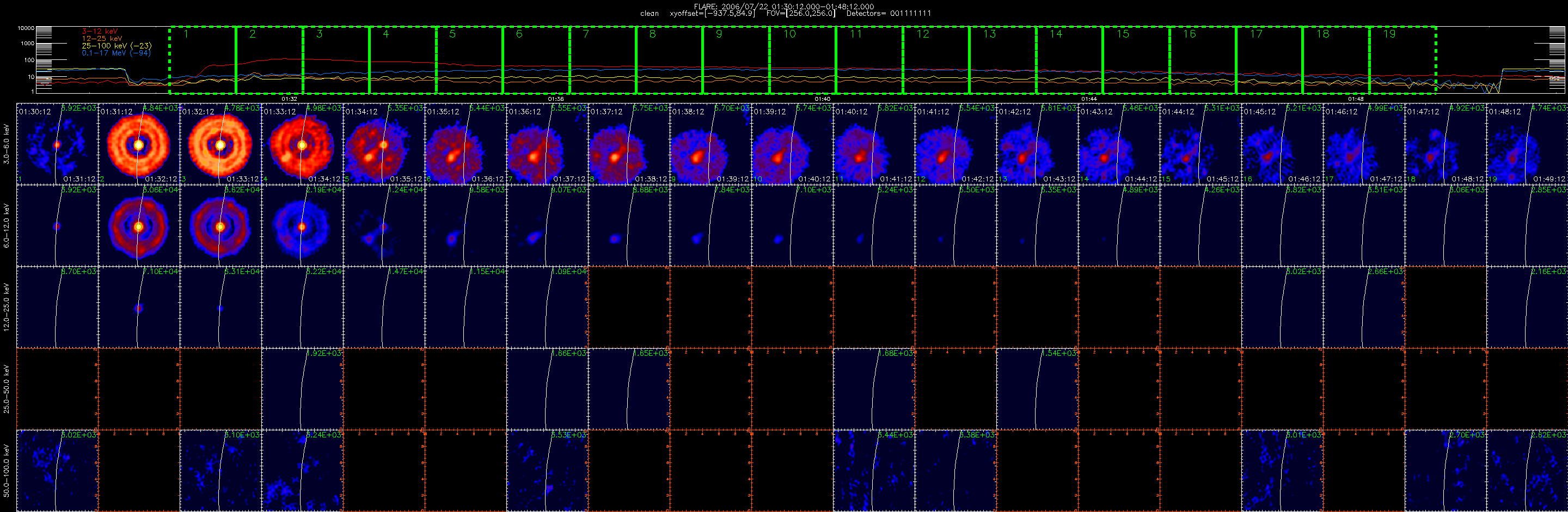Image resolution: width=1568 pixels, height=512 pixels.
Task: Open the 3-6 keV image starting 01:44:12
Action: pyautogui.click(x=1200, y=144)
